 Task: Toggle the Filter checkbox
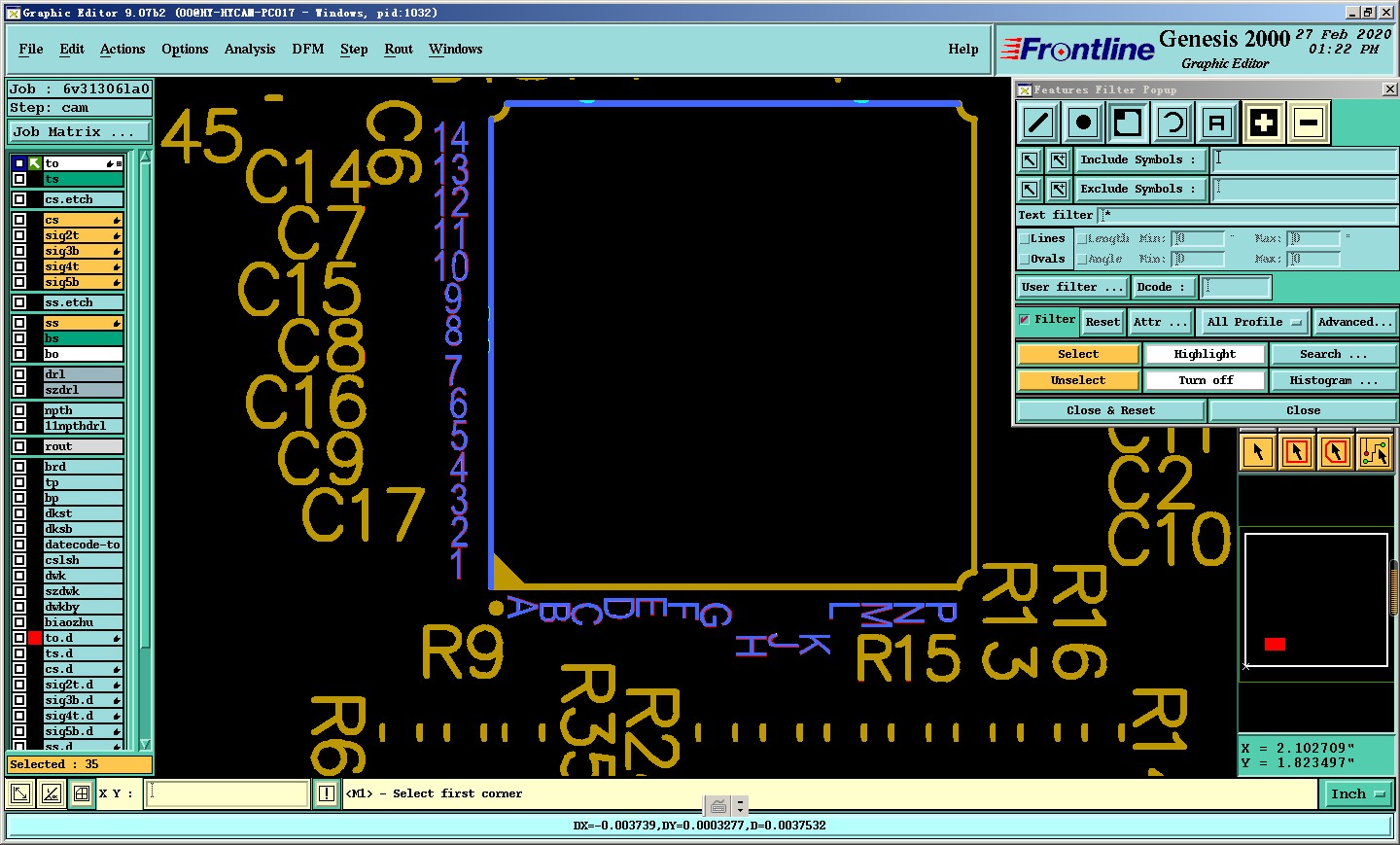coord(1025,319)
